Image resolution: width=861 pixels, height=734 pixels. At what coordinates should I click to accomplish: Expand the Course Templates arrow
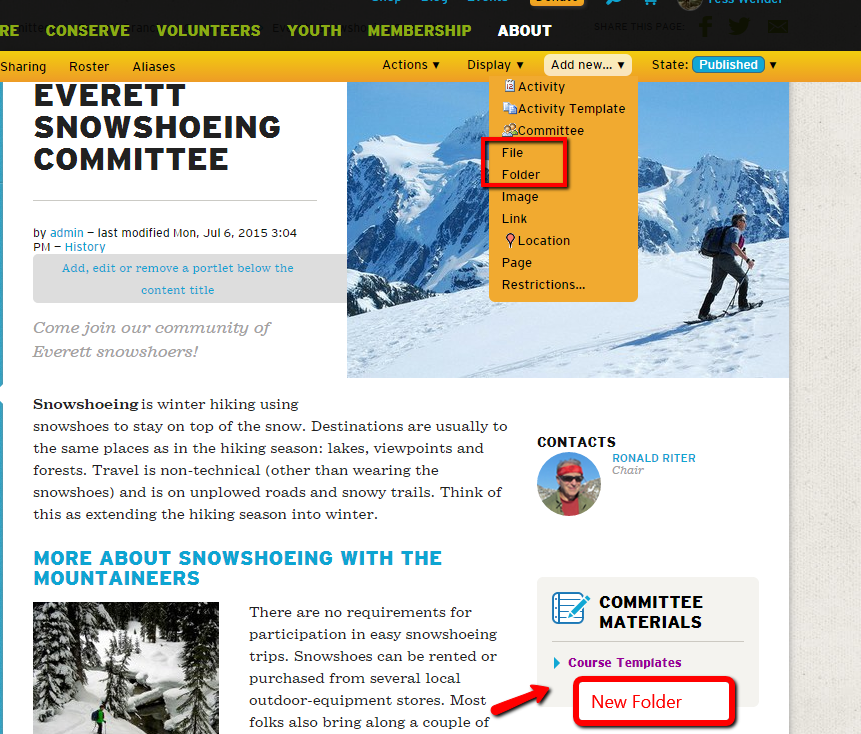point(557,663)
